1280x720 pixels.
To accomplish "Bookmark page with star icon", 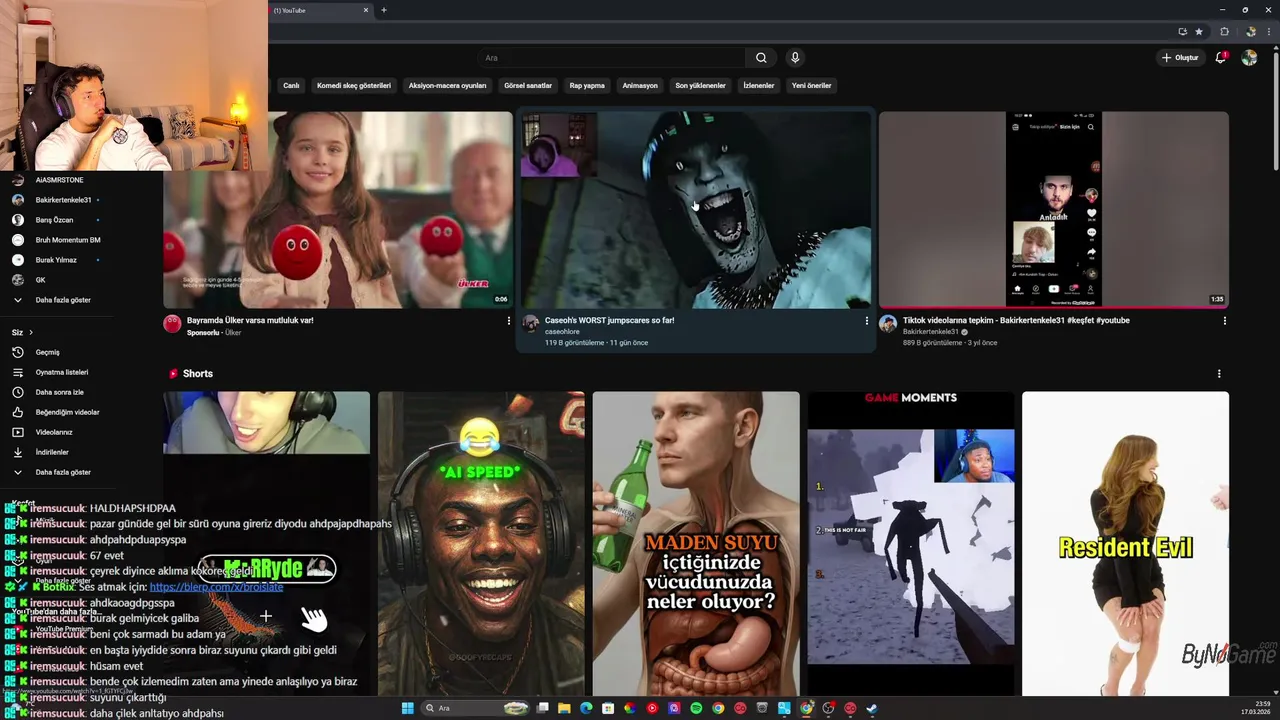I will click(1199, 32).
